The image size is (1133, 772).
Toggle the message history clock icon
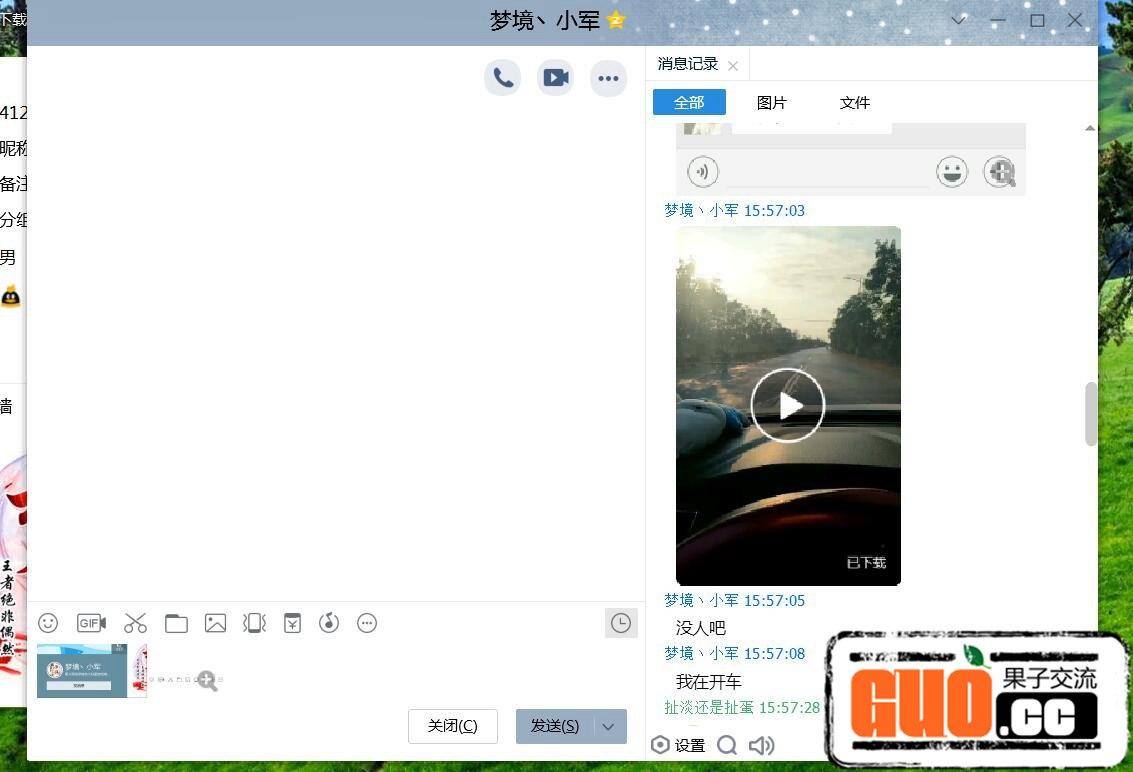pos(621,623)
